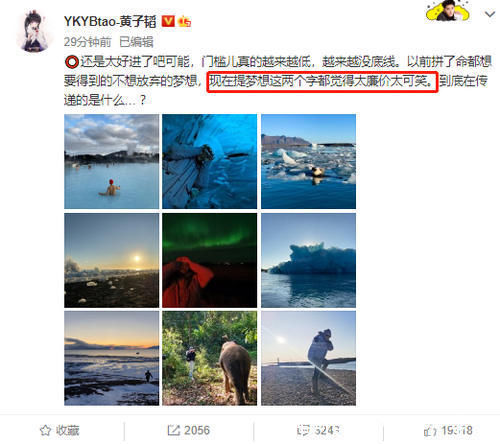Open blue ice cave photo thumbnail
This screenshot has height=444, width=500.
210,161
